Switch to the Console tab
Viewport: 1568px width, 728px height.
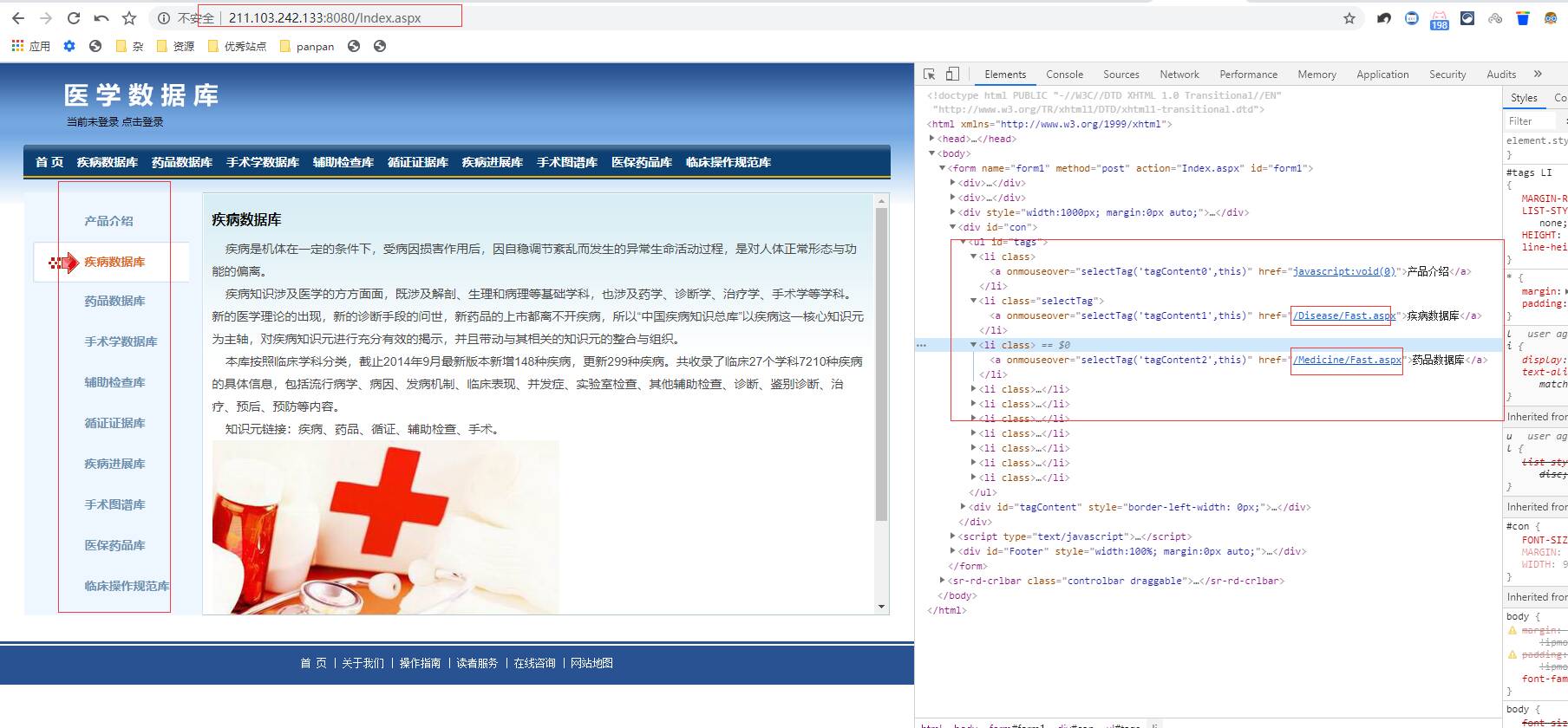point(1064,75)
